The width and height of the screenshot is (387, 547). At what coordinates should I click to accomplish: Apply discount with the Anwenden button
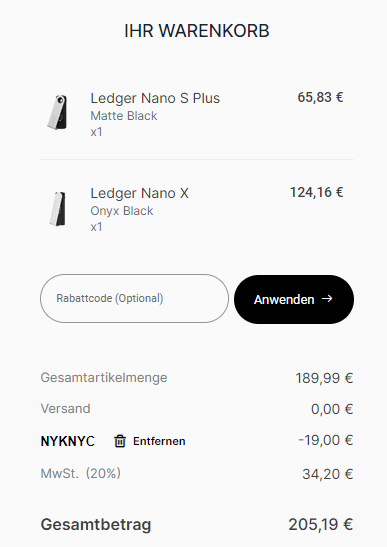(294, 299)
